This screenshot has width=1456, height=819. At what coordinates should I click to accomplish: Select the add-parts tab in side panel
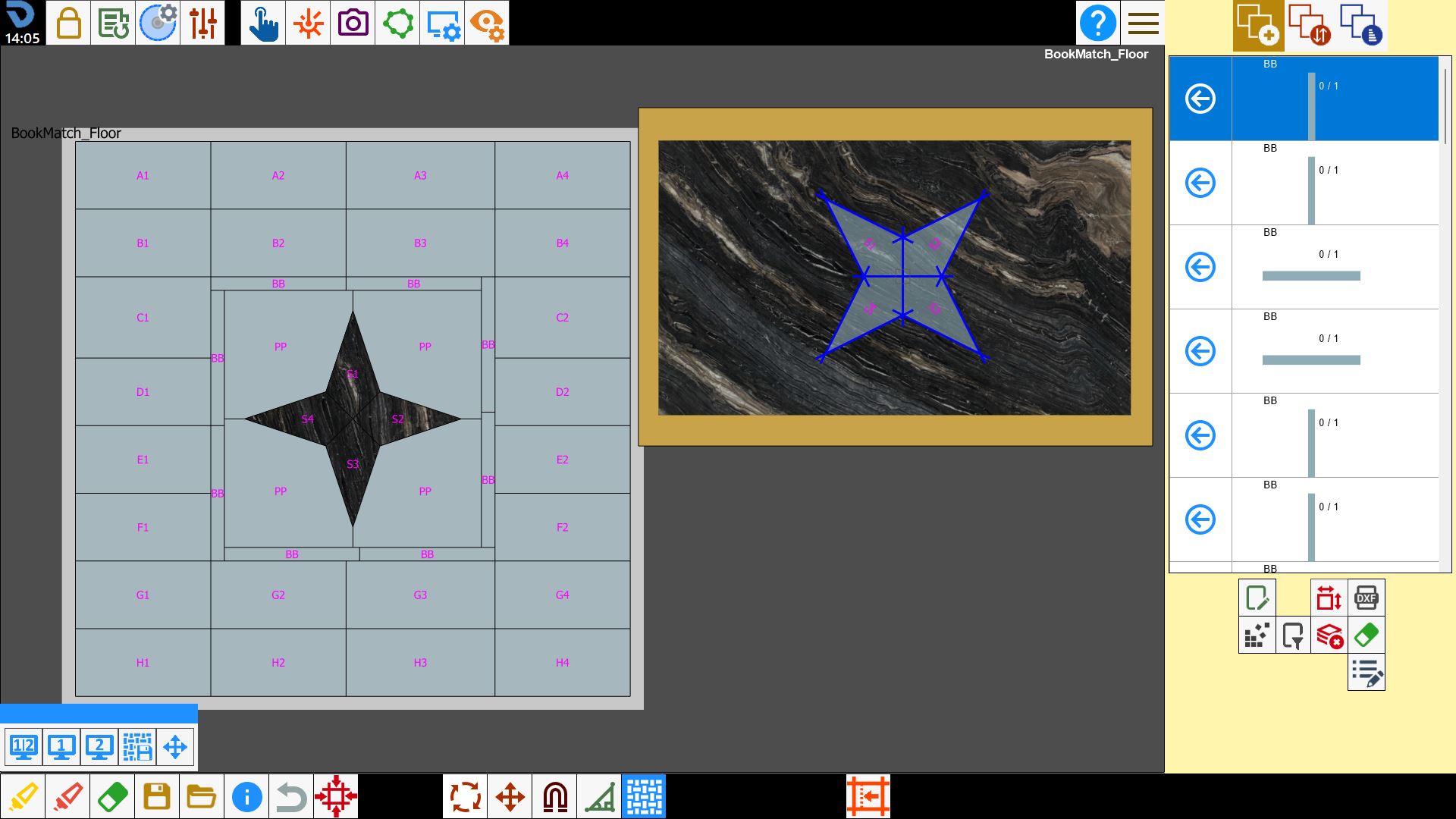(1258, 24)
